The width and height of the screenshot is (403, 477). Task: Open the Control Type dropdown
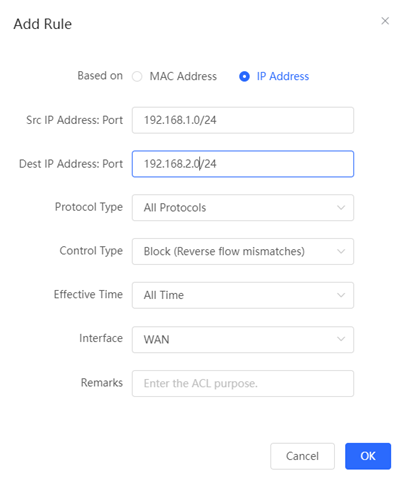coord(243,251)
